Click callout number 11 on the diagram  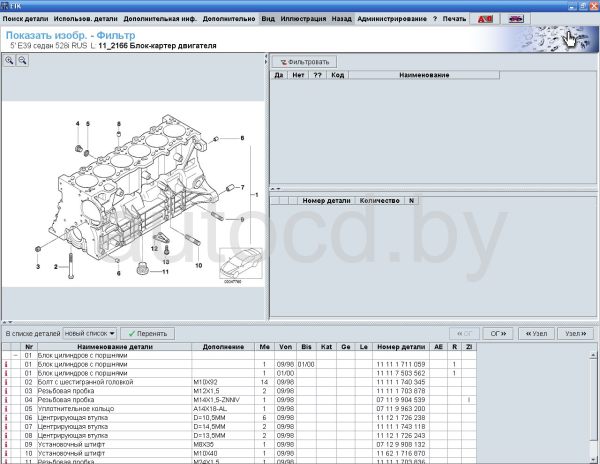coord(165,272)
